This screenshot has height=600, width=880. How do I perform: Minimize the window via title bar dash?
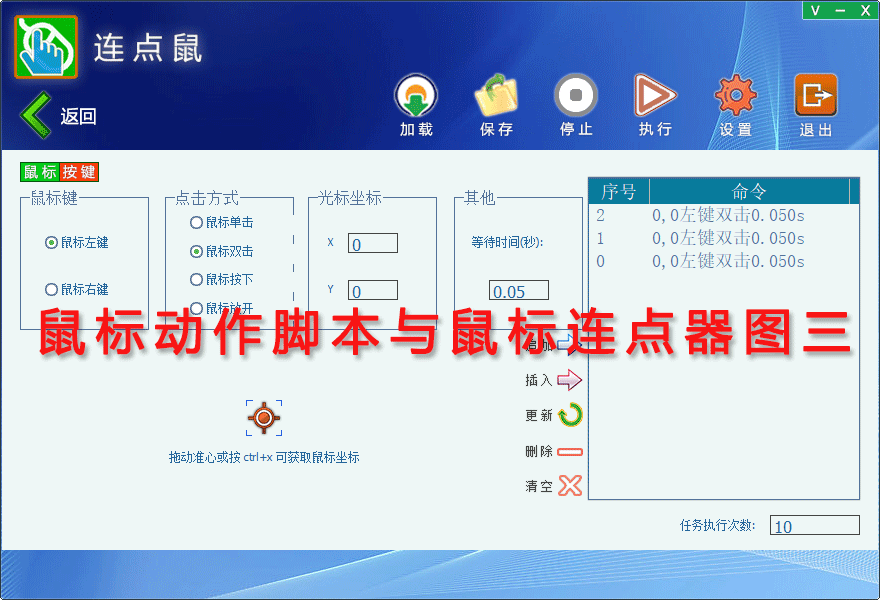point(840,10)
